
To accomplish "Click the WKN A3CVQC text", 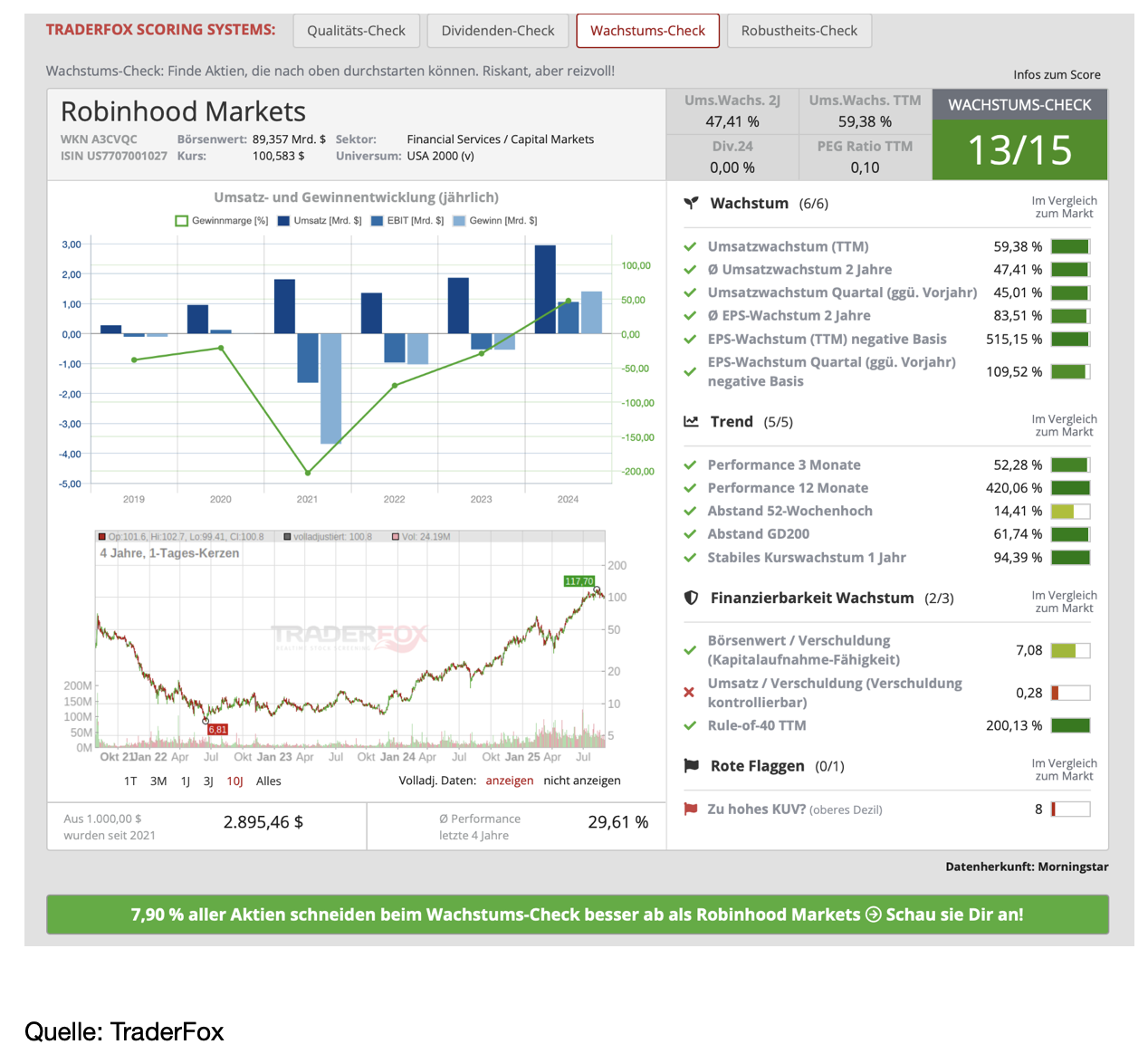I will click(99, 139).
